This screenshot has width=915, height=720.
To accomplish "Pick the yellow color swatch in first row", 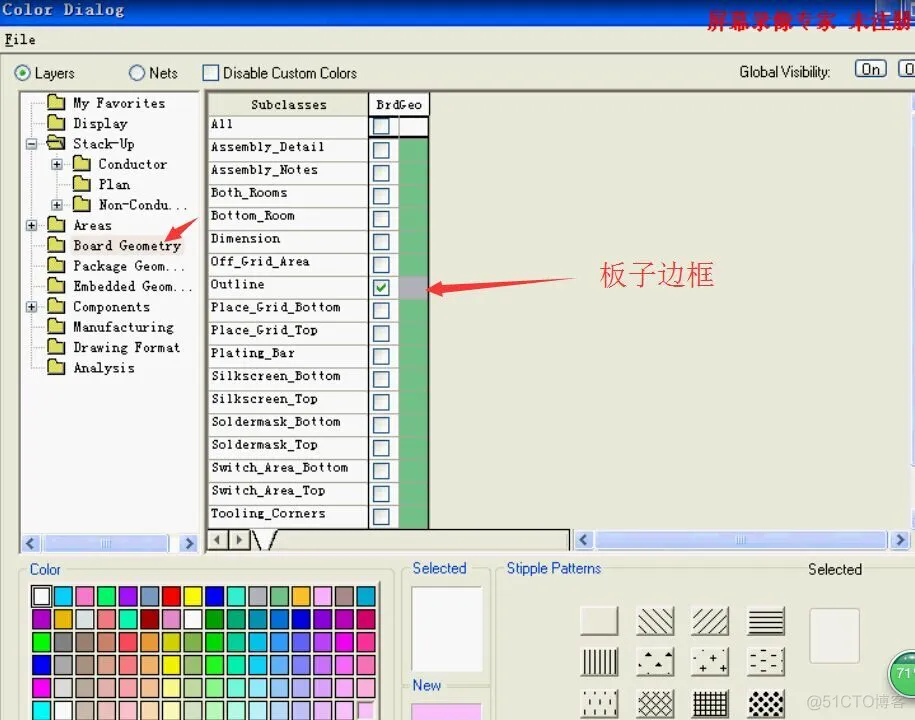I will 193,596.
